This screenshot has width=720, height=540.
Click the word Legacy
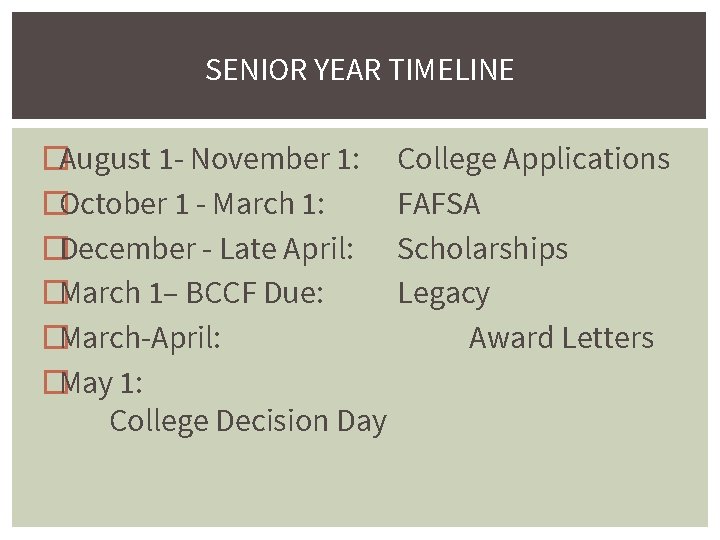click(443, 293)
